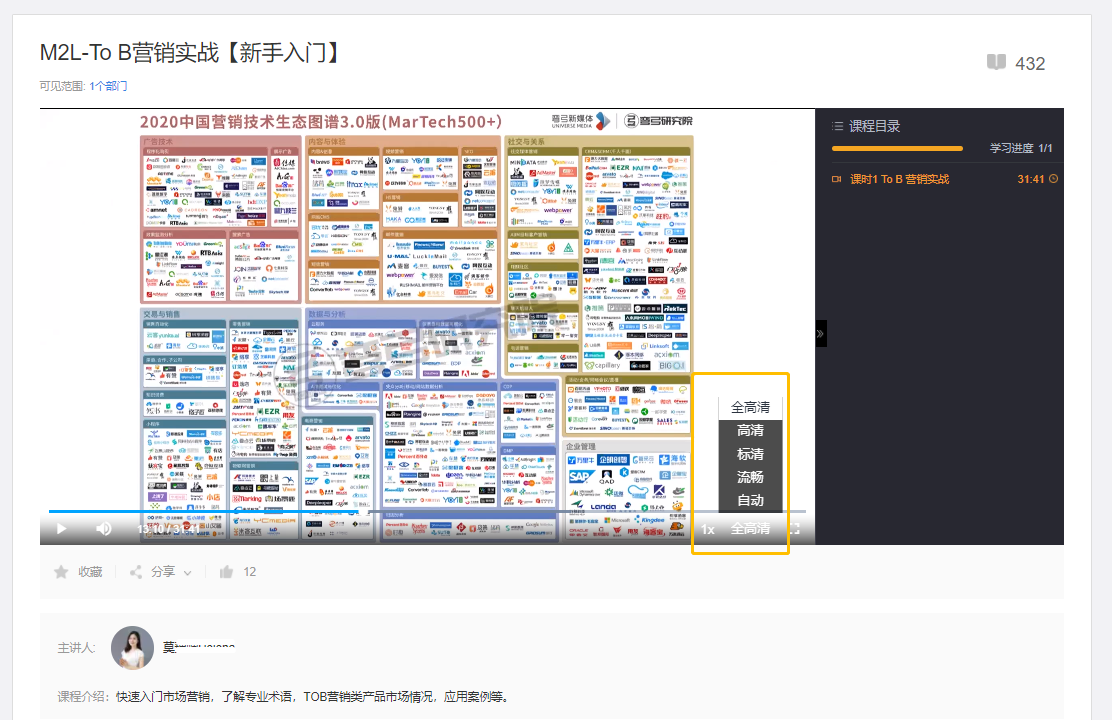
Task: Click the like count 12
Action: 250,572
